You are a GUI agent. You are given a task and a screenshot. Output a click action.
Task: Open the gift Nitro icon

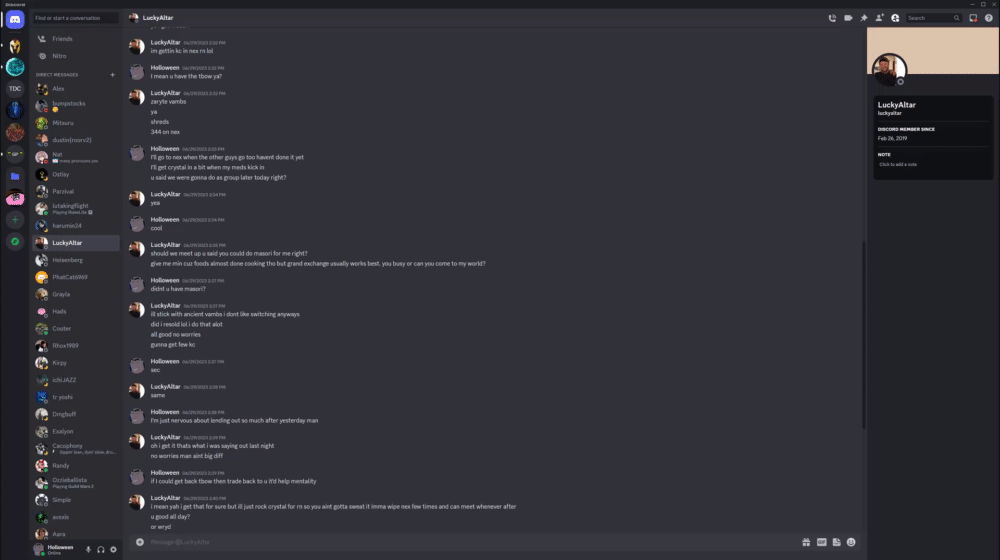pyautogui.click(x=806, y=542)
